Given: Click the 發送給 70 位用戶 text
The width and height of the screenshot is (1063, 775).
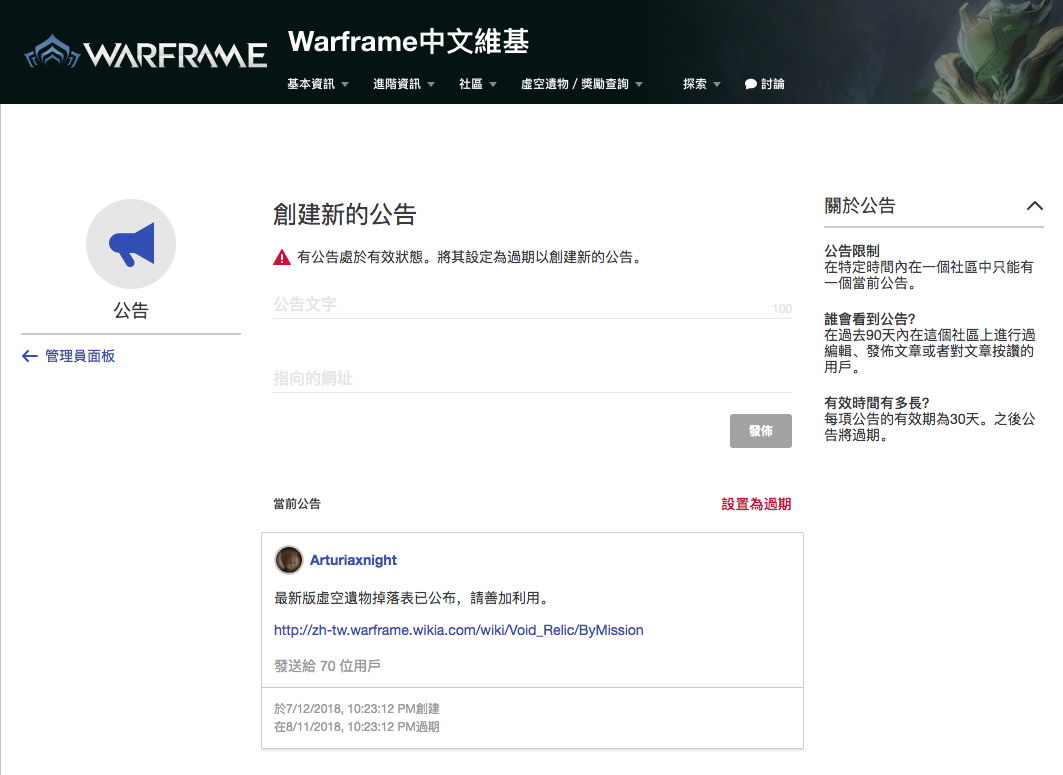Looking at the screenshot, I should click(327, 666).
